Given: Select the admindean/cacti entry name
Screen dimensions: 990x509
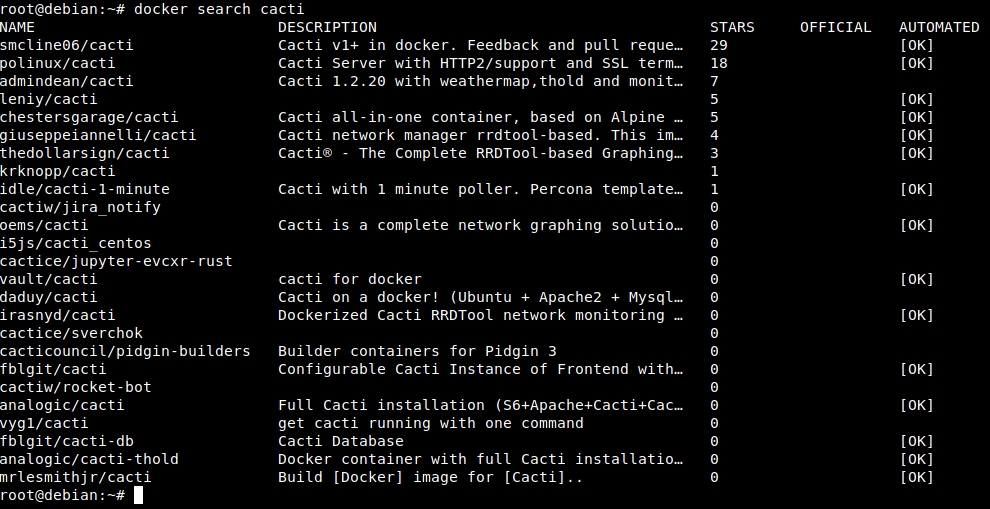Looking at the screenshot, I should click(x=66, y=81).
